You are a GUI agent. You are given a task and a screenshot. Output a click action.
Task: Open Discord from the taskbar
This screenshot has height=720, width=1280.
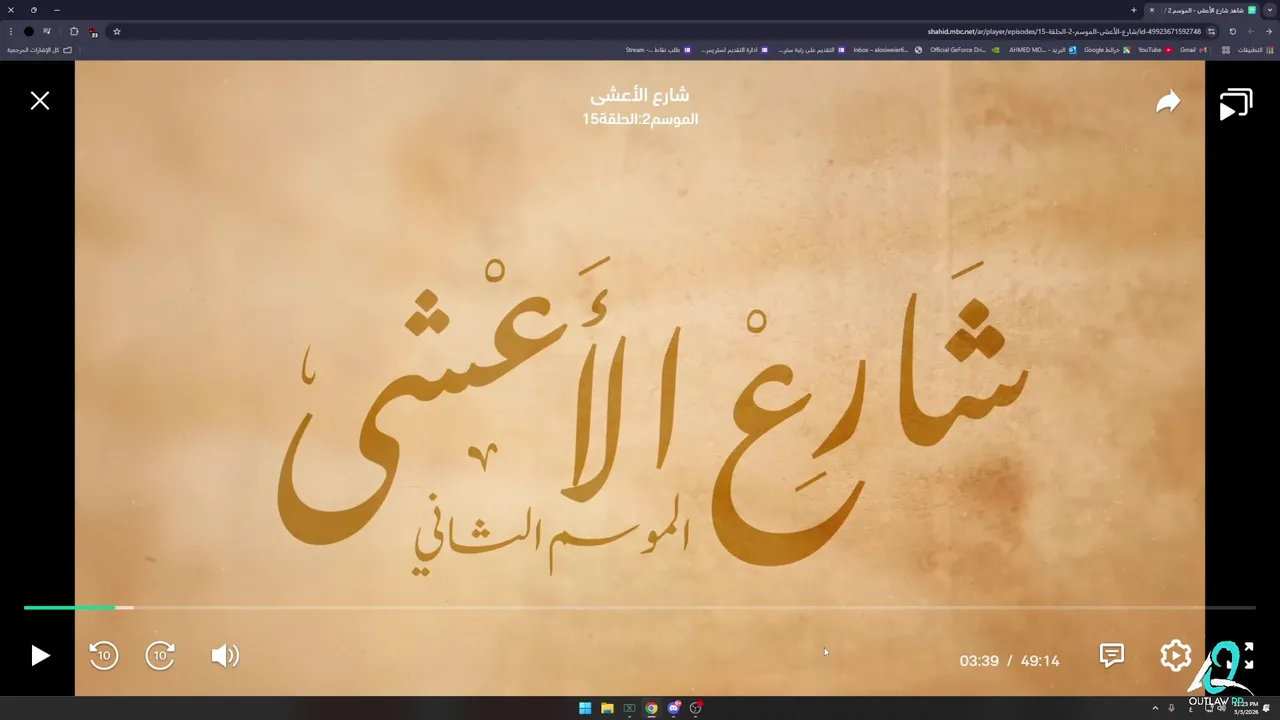[x=674, y=708]
